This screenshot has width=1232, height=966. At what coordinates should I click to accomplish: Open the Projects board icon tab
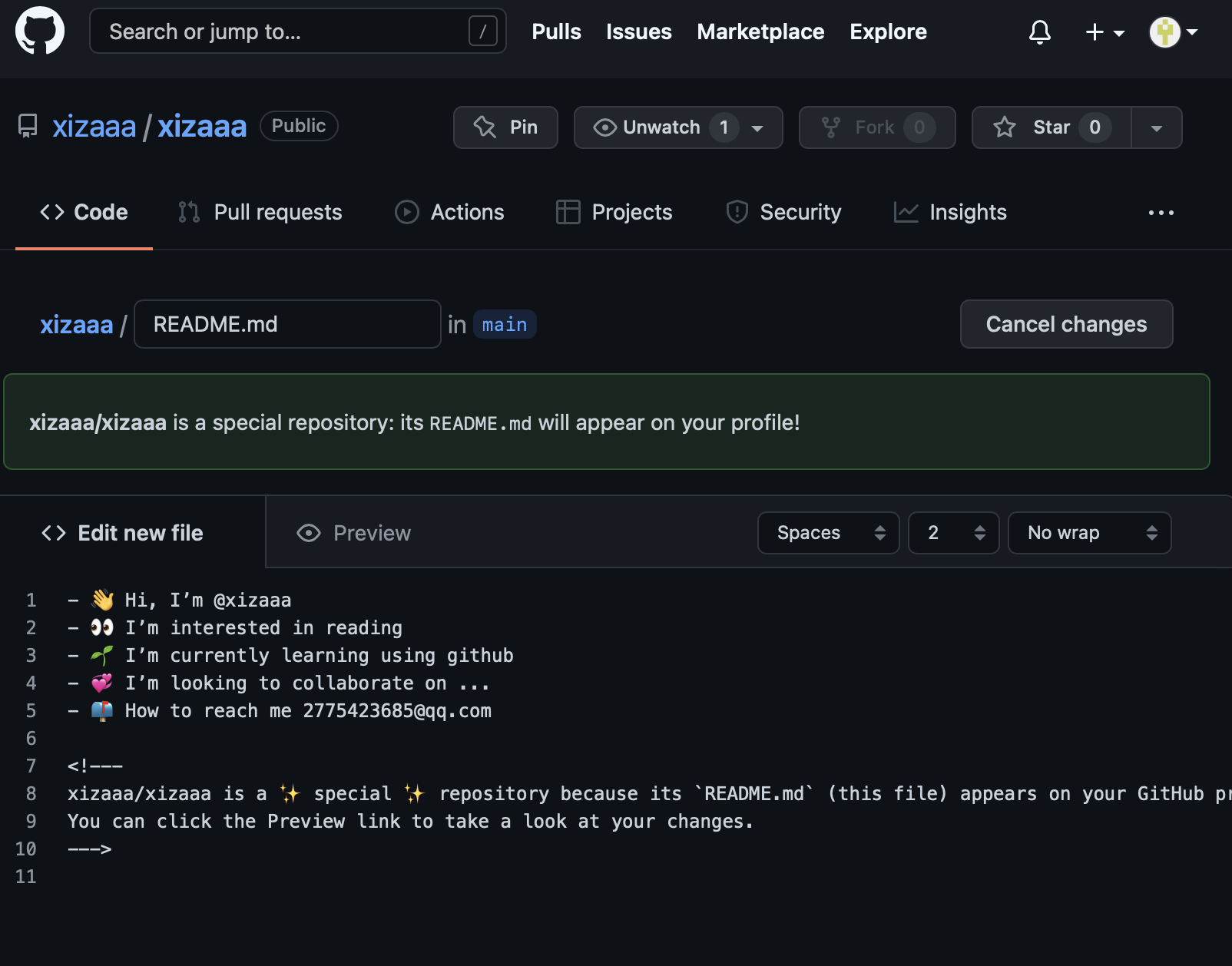[x=568, y=212]
